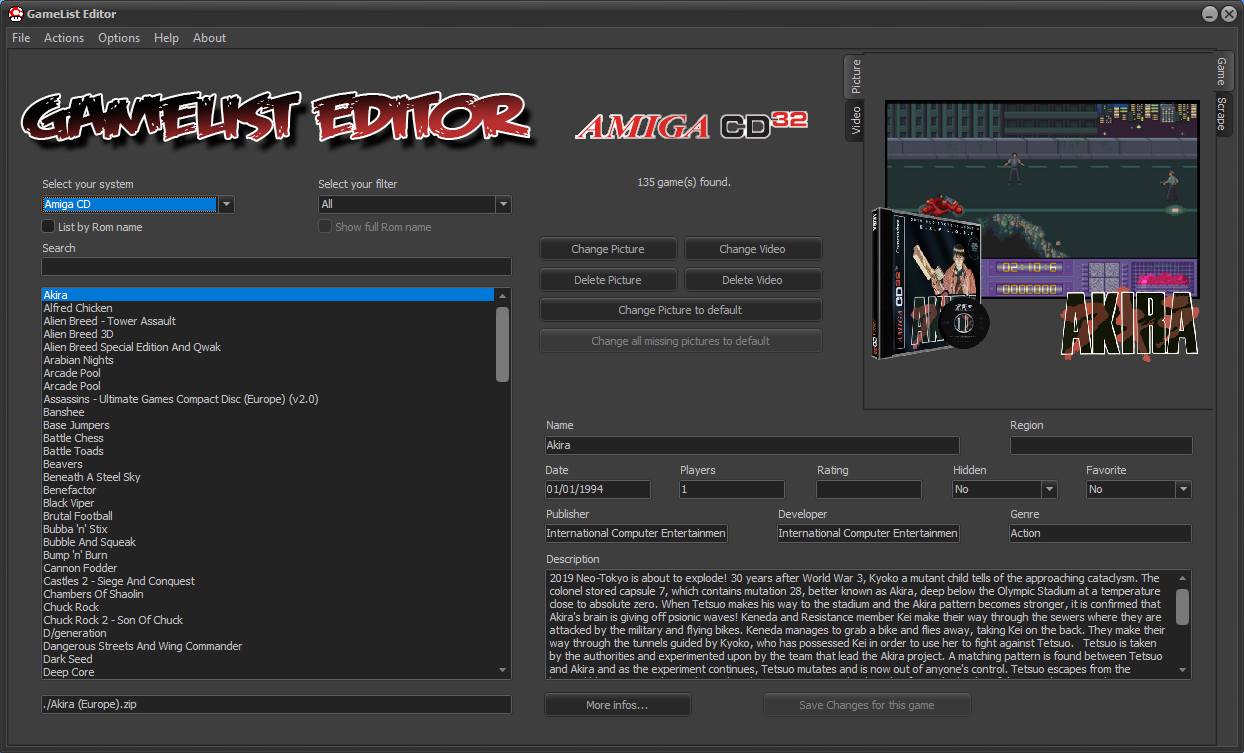Click the game list scroll down arrow
The image size is (1244, 753).
502,670
